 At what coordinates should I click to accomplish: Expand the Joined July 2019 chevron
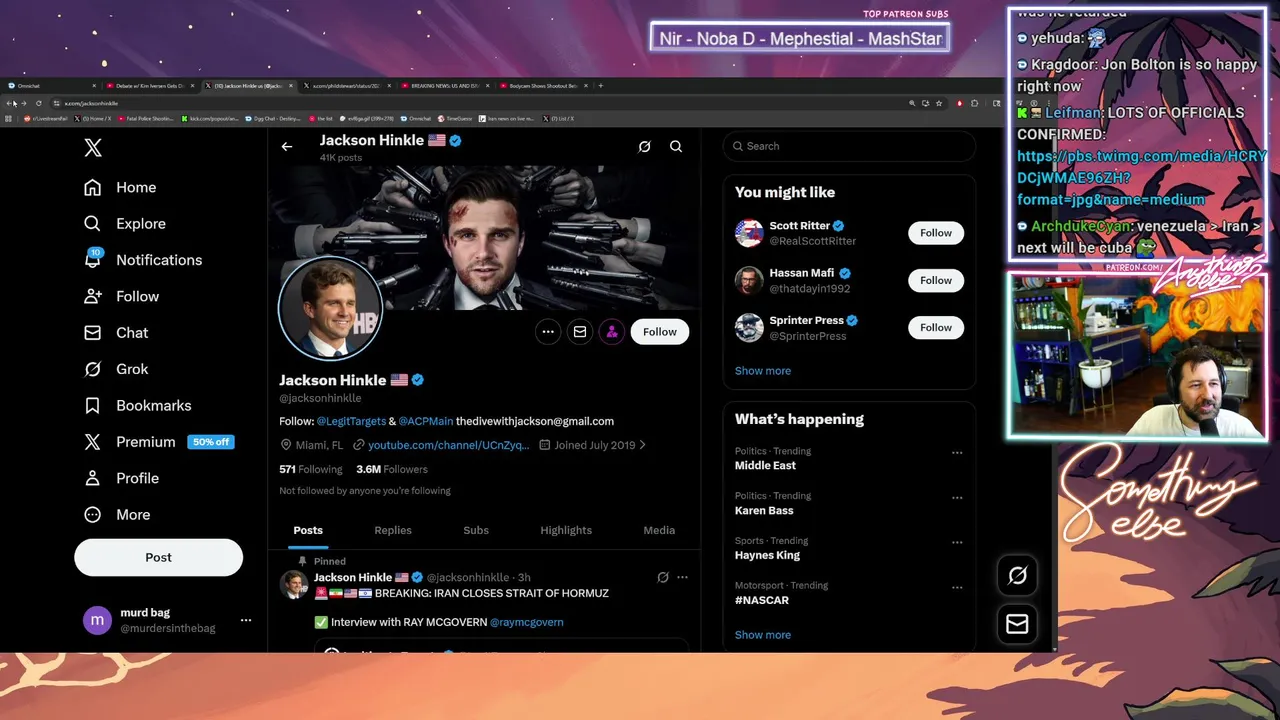(x=642, y=445)
